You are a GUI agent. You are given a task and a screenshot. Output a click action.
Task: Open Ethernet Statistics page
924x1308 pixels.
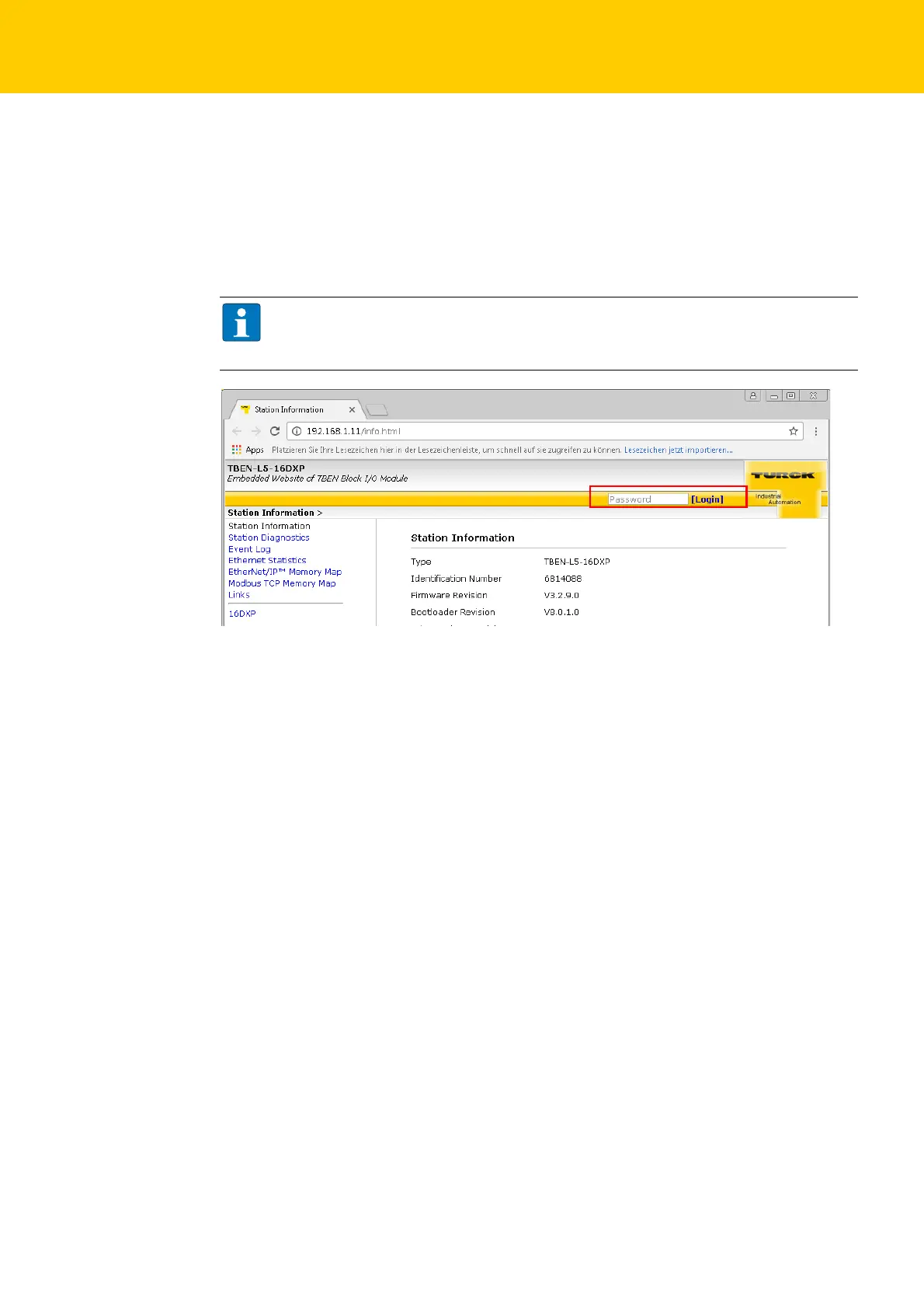267,560
